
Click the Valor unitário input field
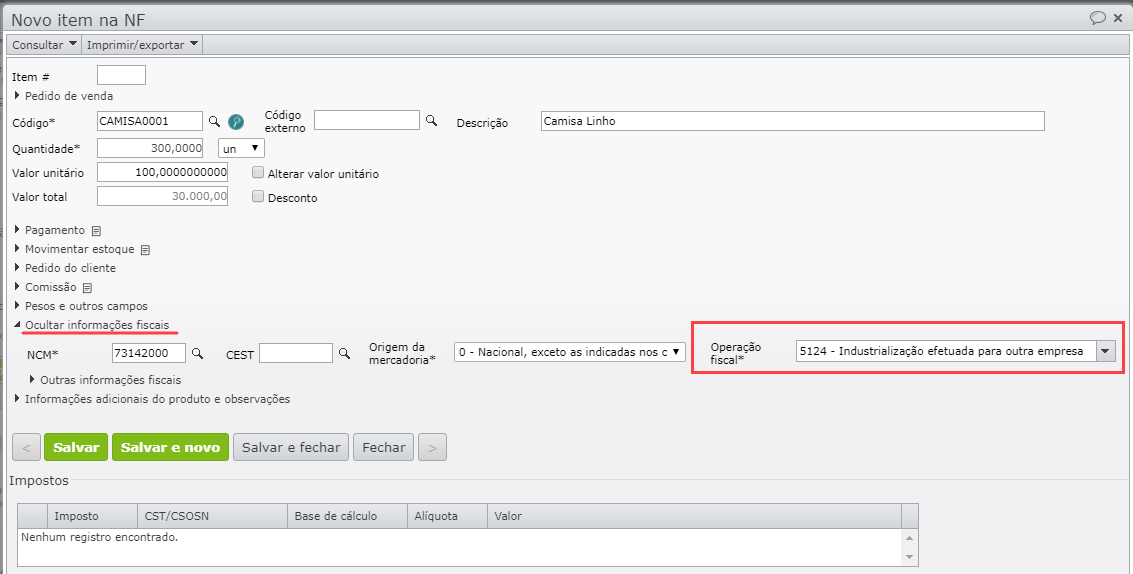coord(163,172)
